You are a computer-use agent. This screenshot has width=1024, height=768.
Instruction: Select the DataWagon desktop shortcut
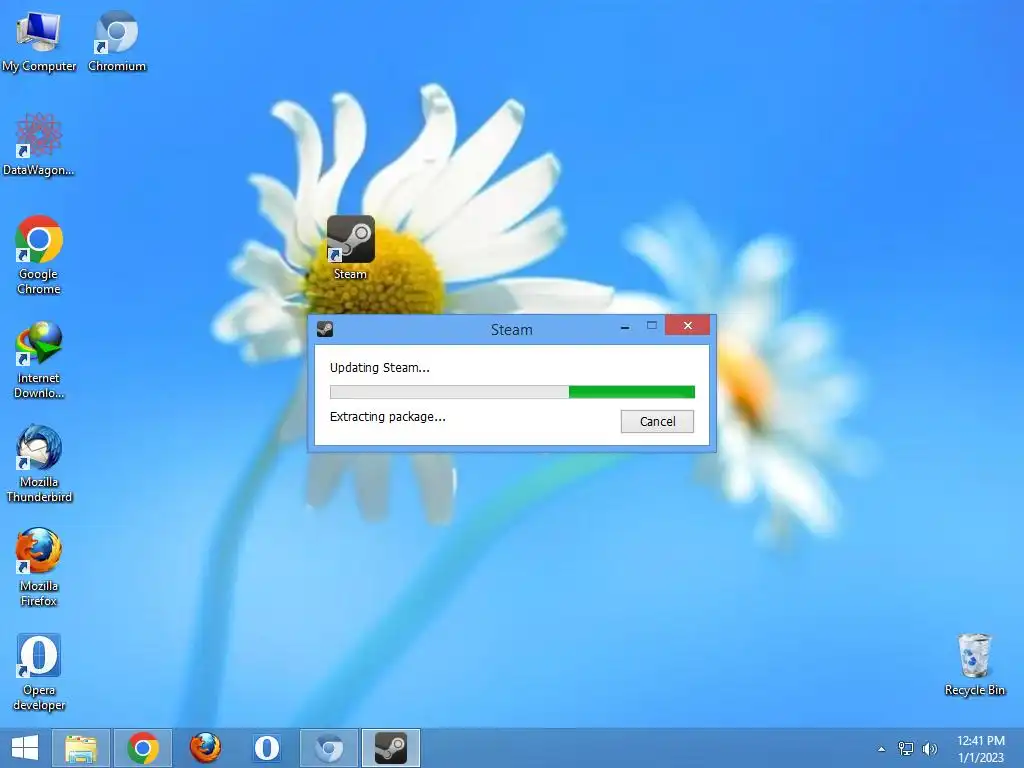(39, 144)
